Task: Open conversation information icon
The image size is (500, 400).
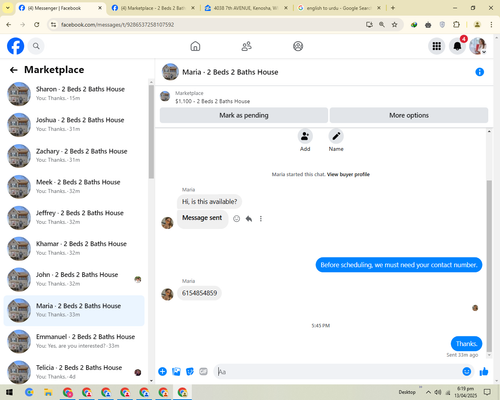Action: pos(479,72)
